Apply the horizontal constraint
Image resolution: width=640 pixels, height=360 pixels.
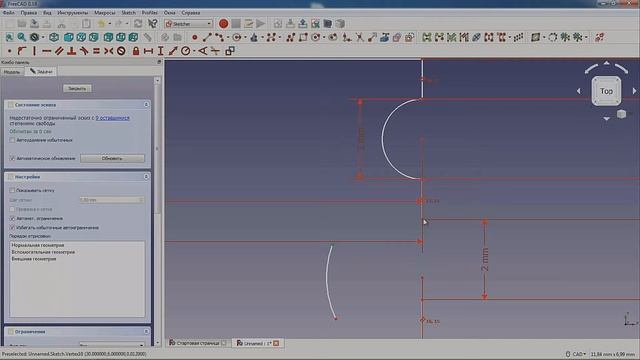[47, 51]
